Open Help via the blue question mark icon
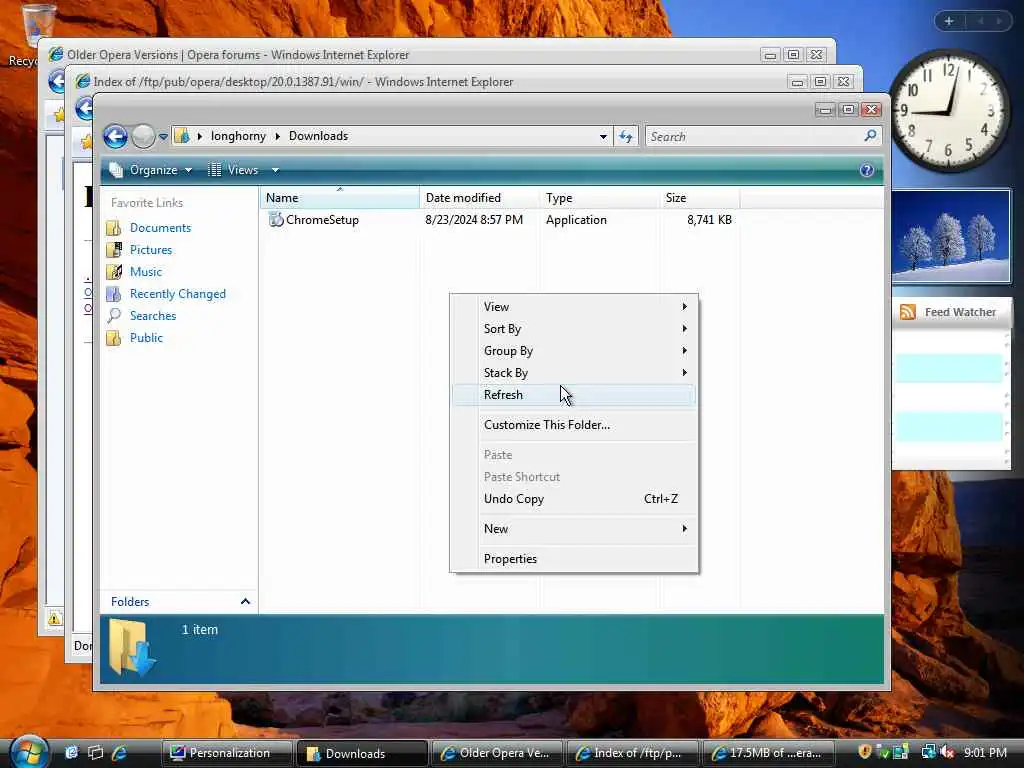This screenshot has width=1024, height=768. pos(867,170)
